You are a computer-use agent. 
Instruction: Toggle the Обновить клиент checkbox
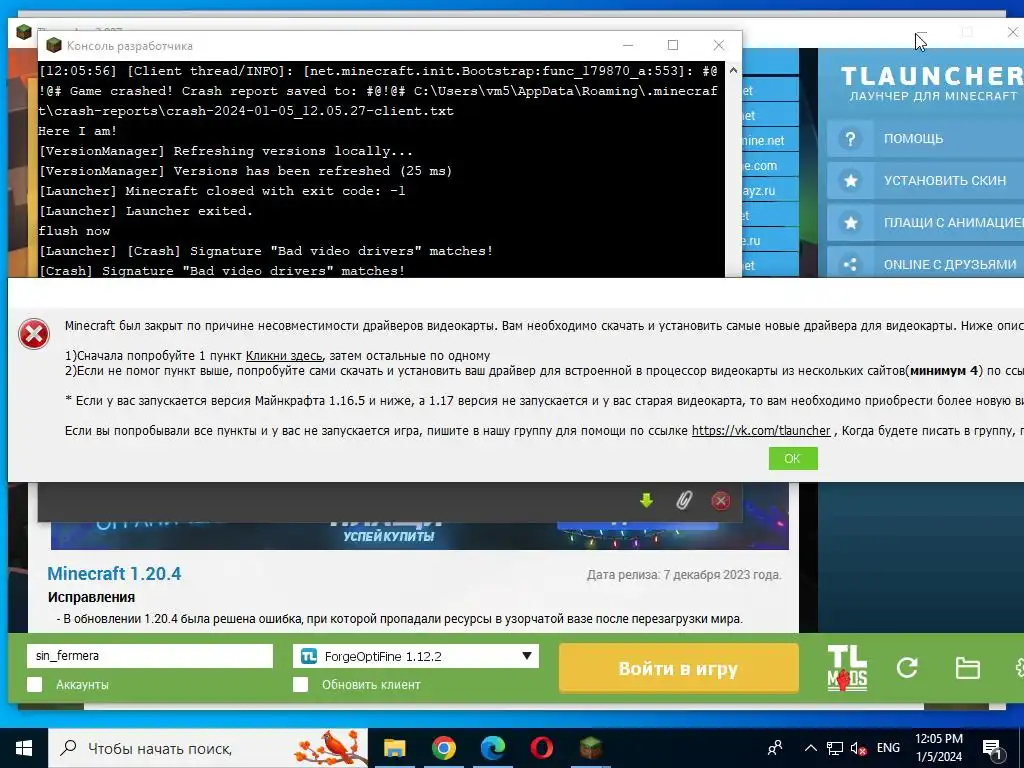click(300, 684)
